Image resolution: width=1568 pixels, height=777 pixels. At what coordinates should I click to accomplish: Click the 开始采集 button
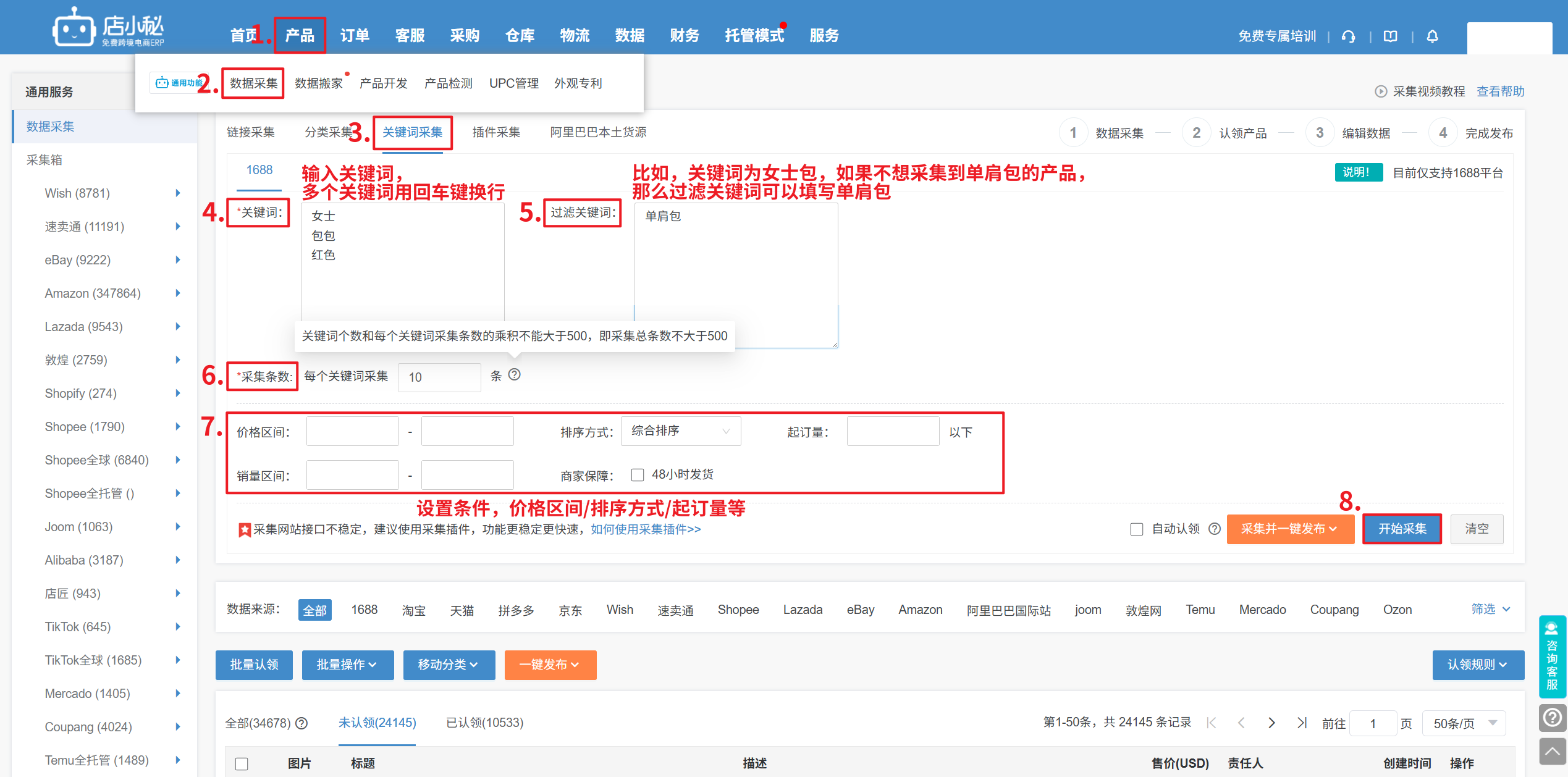tap(1402, 529)
